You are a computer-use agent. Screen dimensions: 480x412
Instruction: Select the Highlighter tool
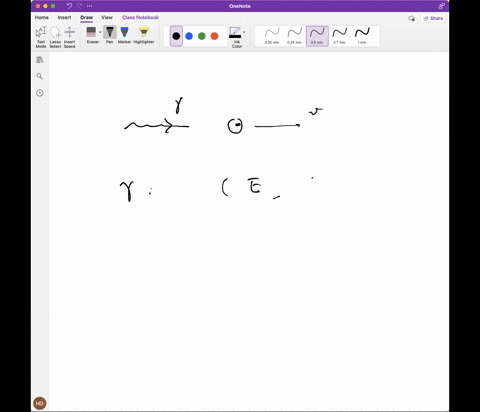click(x=144, y=35)
